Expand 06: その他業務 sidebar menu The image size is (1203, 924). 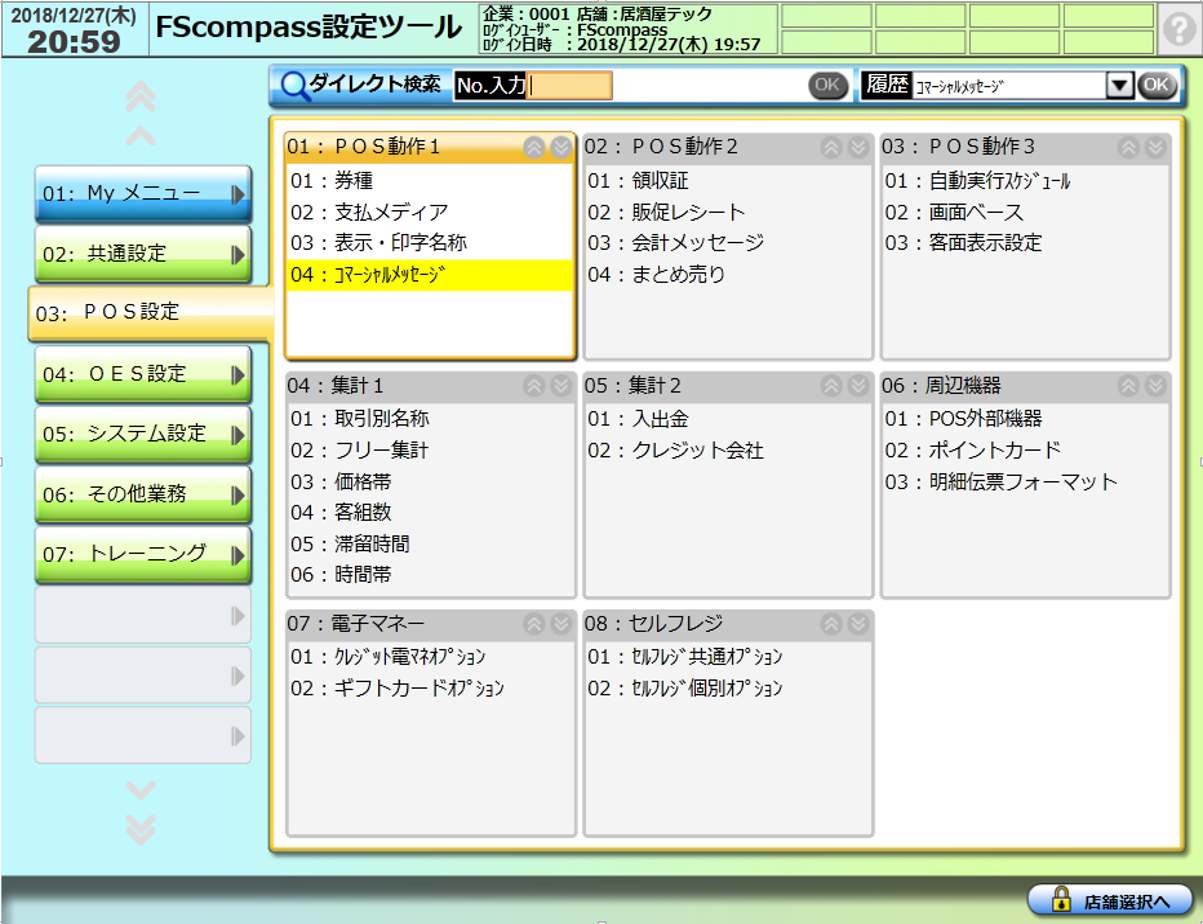coord(143,494)
